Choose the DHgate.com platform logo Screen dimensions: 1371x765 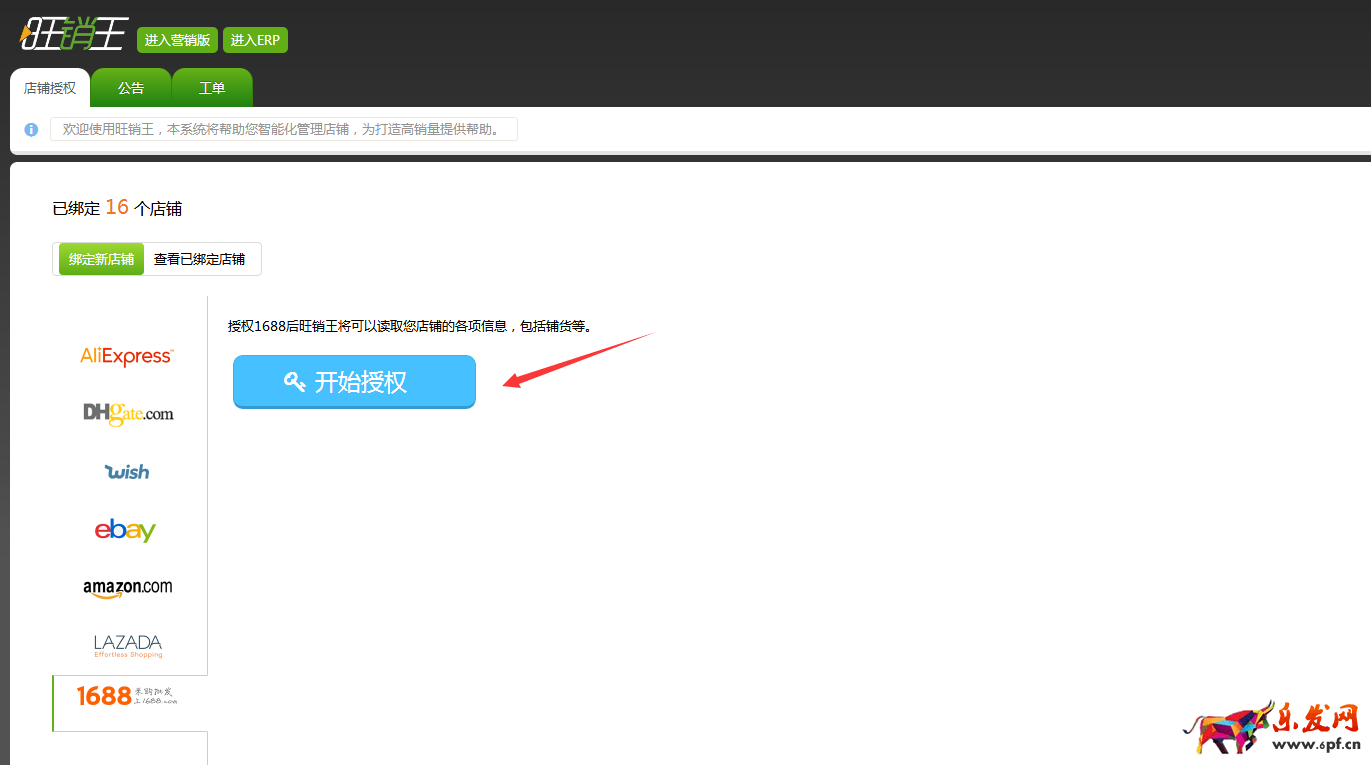pos(128,413)
